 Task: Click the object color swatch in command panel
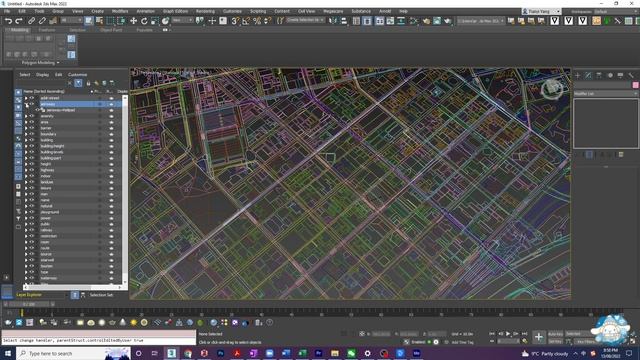point(636,85)
